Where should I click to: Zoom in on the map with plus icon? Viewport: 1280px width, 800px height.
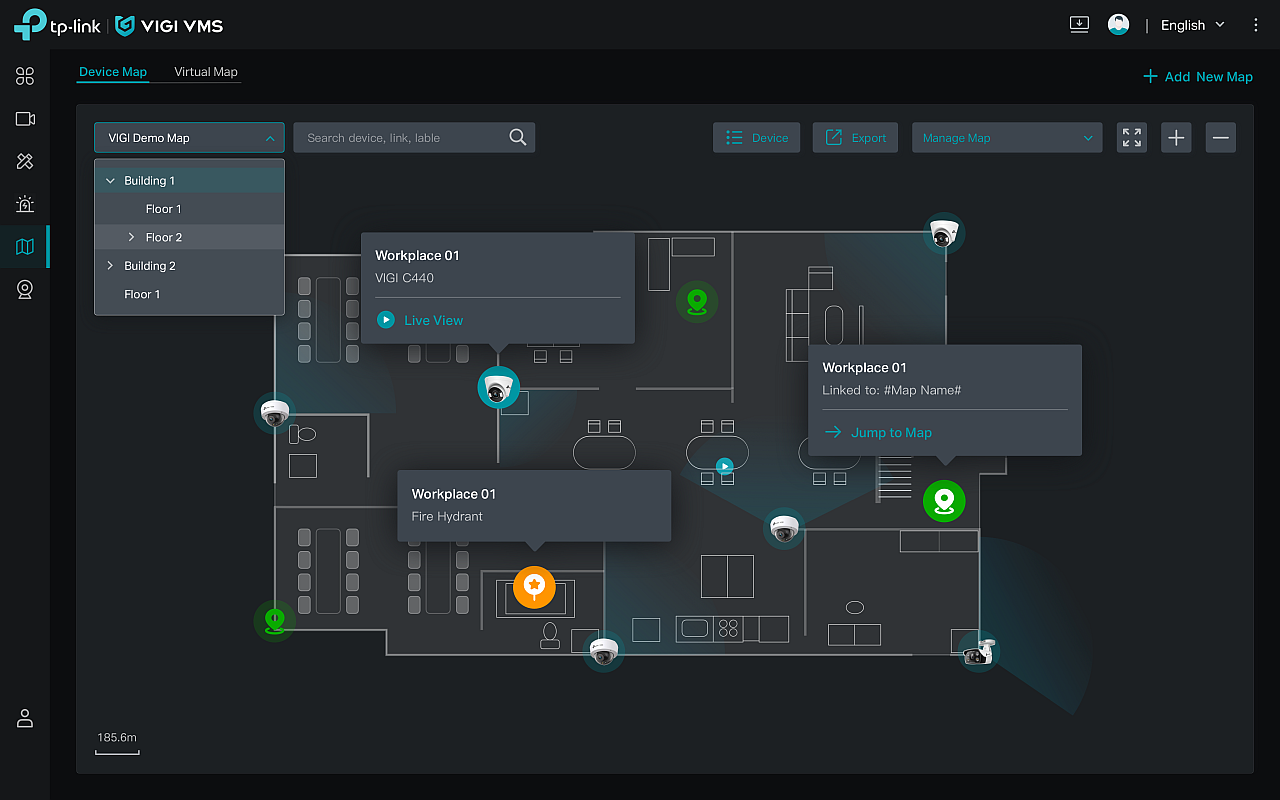1176,137
